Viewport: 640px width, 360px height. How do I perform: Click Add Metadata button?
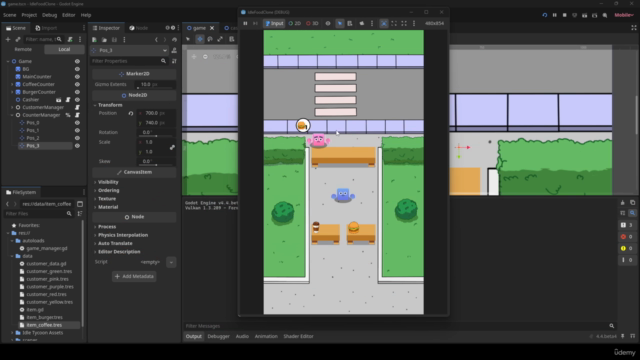[134, 276]
